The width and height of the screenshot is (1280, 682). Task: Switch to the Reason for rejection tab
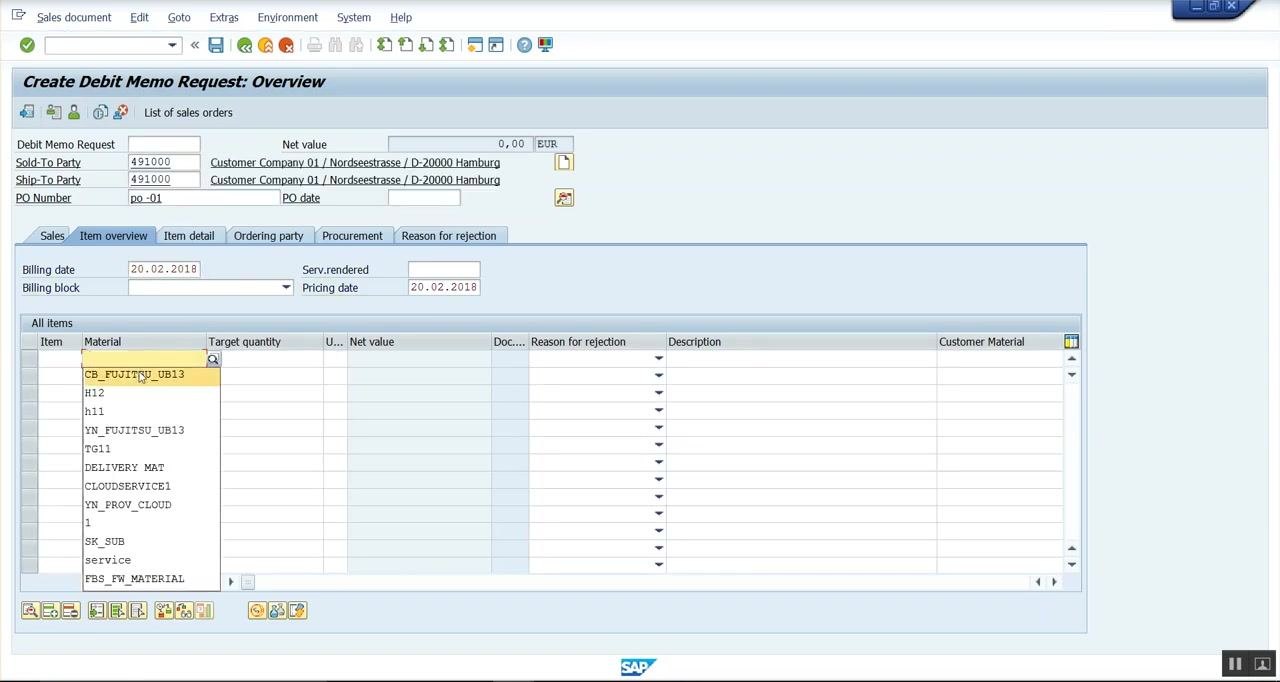(x=449, y=236)
